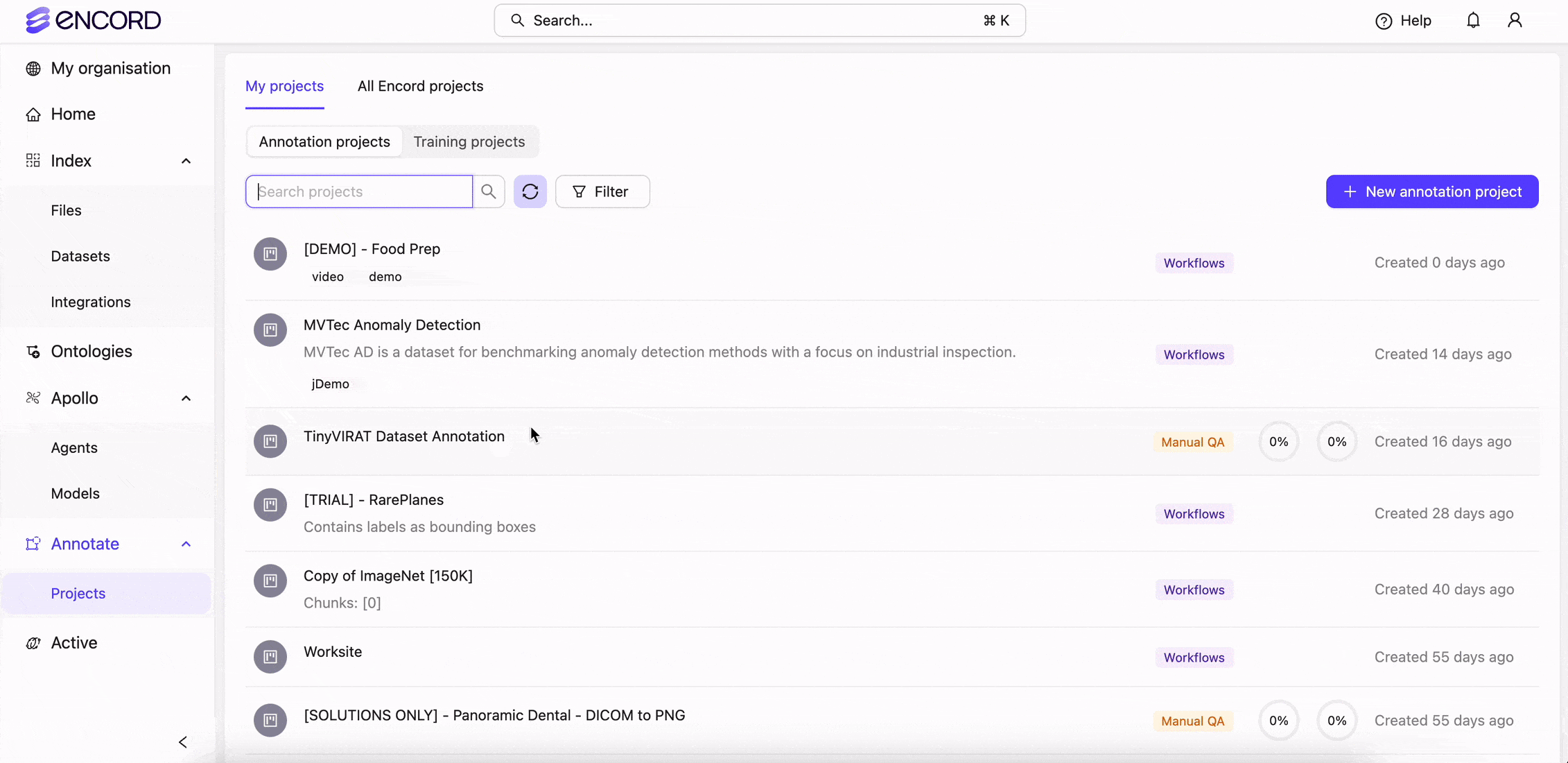This screenshot has width=1568, height=763.
Task: Open Copy of ImageNet [150K] project
Action: [388, 576]
